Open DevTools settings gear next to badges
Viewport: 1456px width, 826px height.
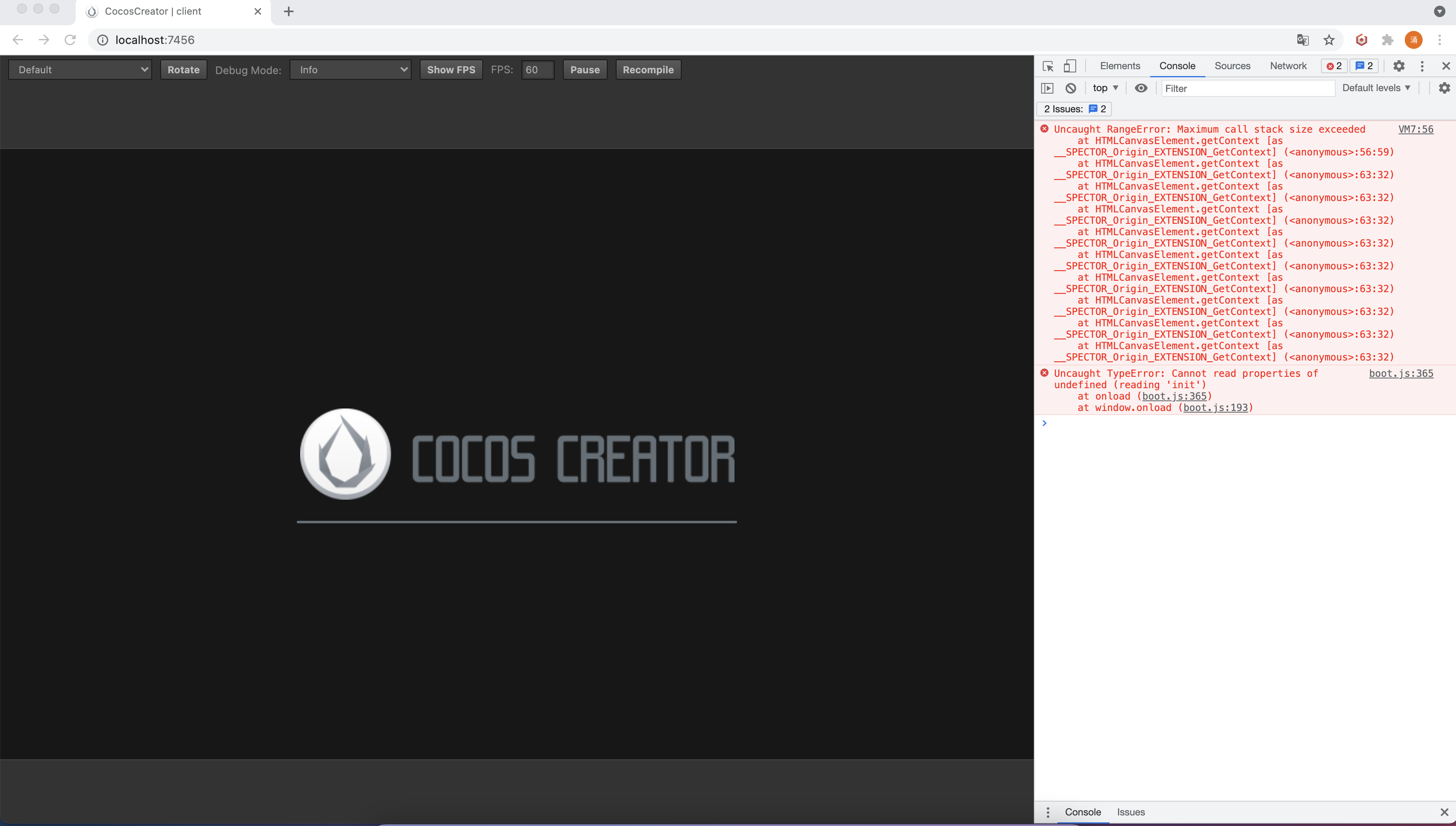coord(1399,66)
